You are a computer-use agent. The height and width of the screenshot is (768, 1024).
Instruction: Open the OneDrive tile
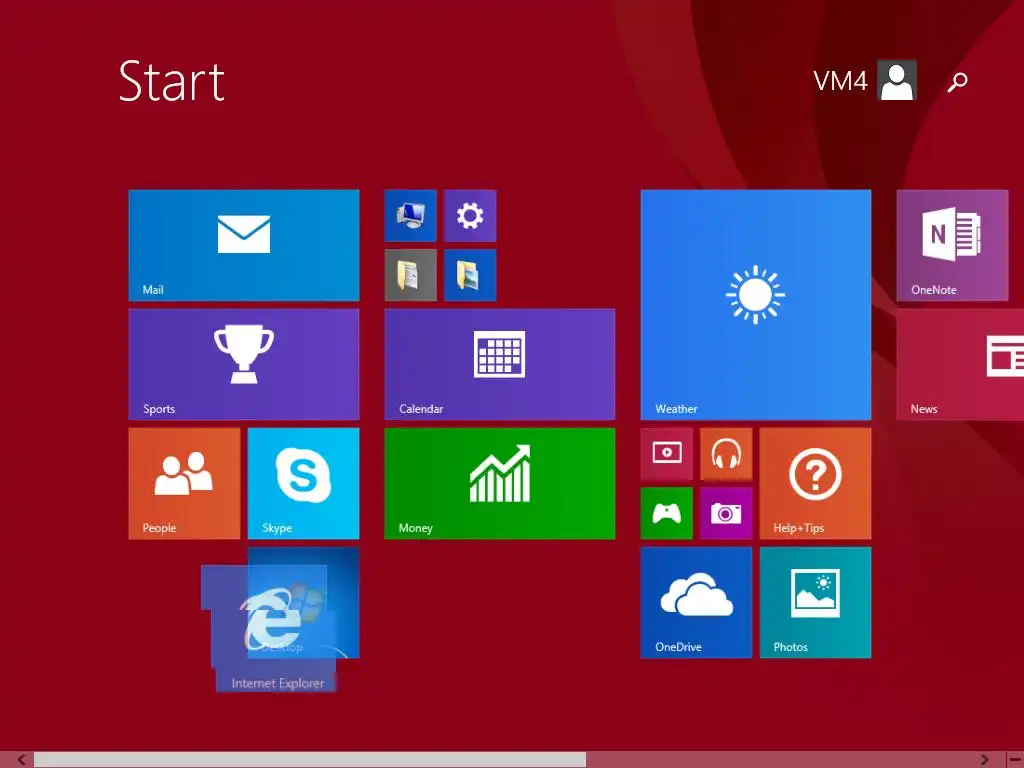pos(696,602)
